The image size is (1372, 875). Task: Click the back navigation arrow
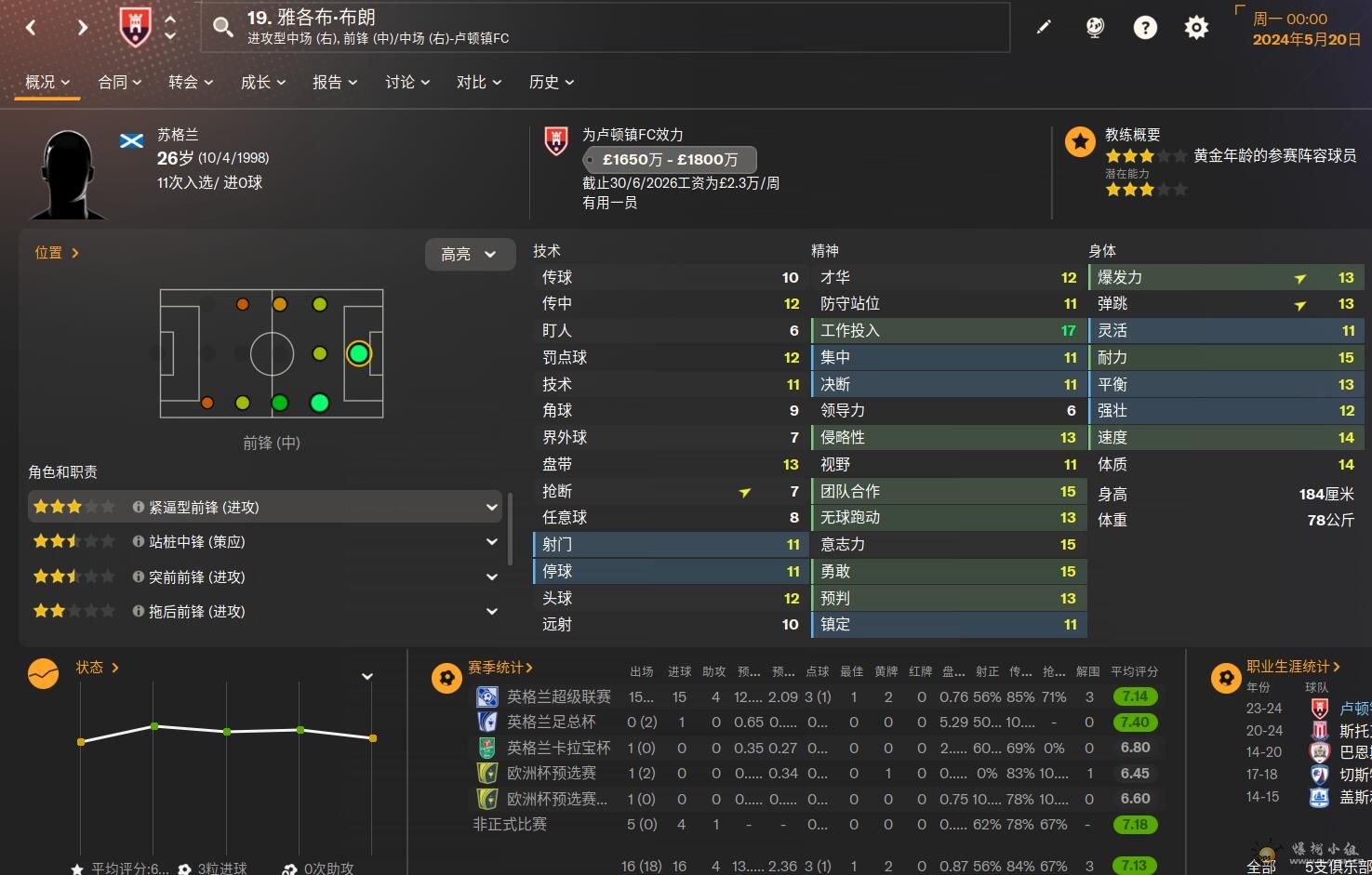[32, 28]
